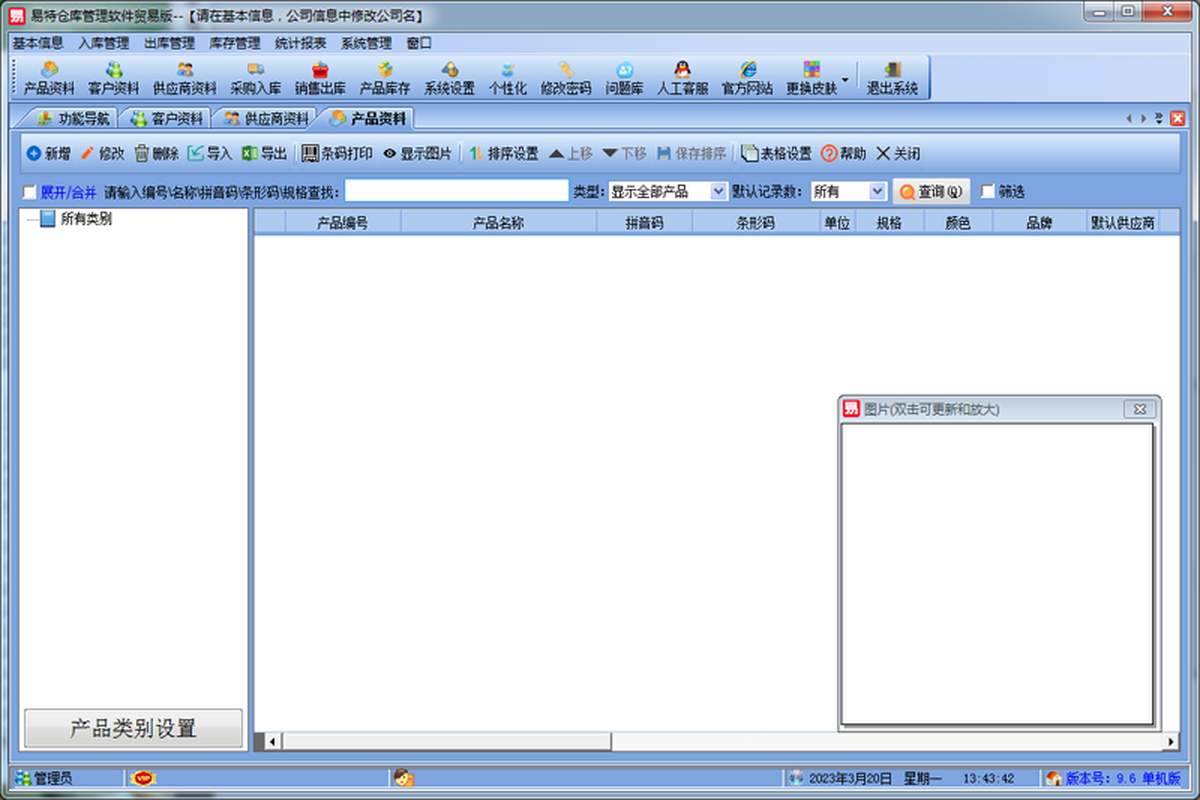
Task: Open the 类型 dropdown showing 显示全部产品
Action: click(668, 191)
